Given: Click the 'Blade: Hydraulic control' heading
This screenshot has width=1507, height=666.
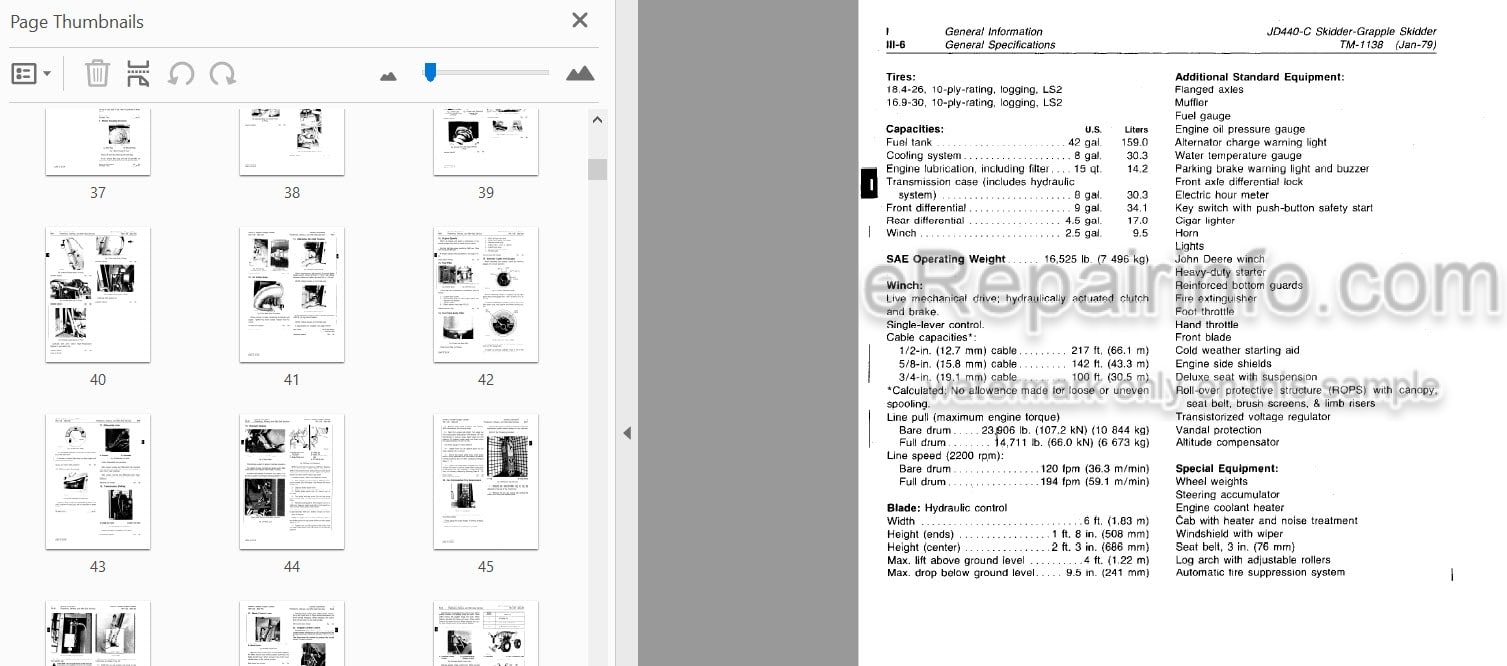Looking at the screenshot, I should point(947,508).
